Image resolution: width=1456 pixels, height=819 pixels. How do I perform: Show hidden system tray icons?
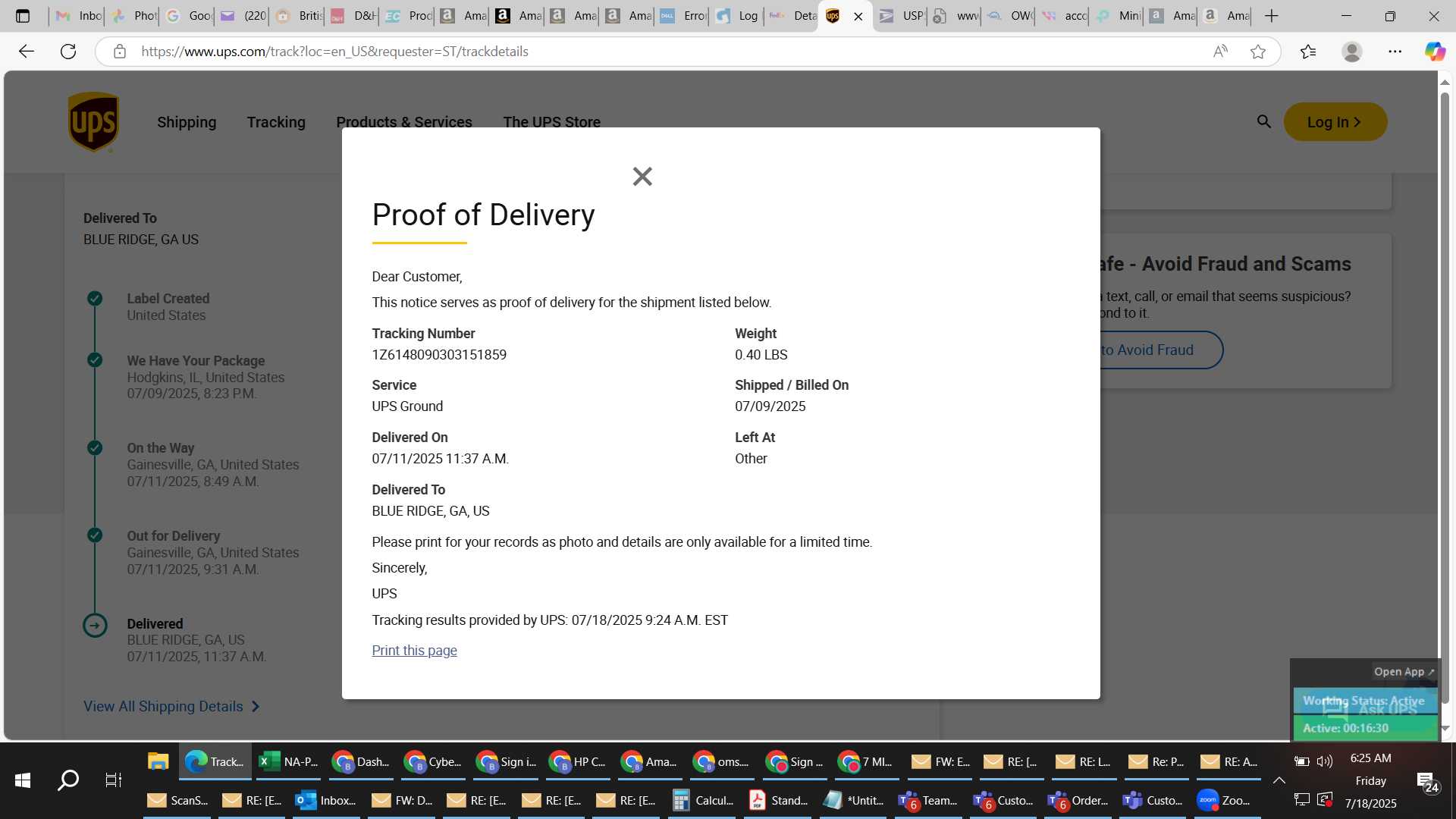coord(1279,780)
